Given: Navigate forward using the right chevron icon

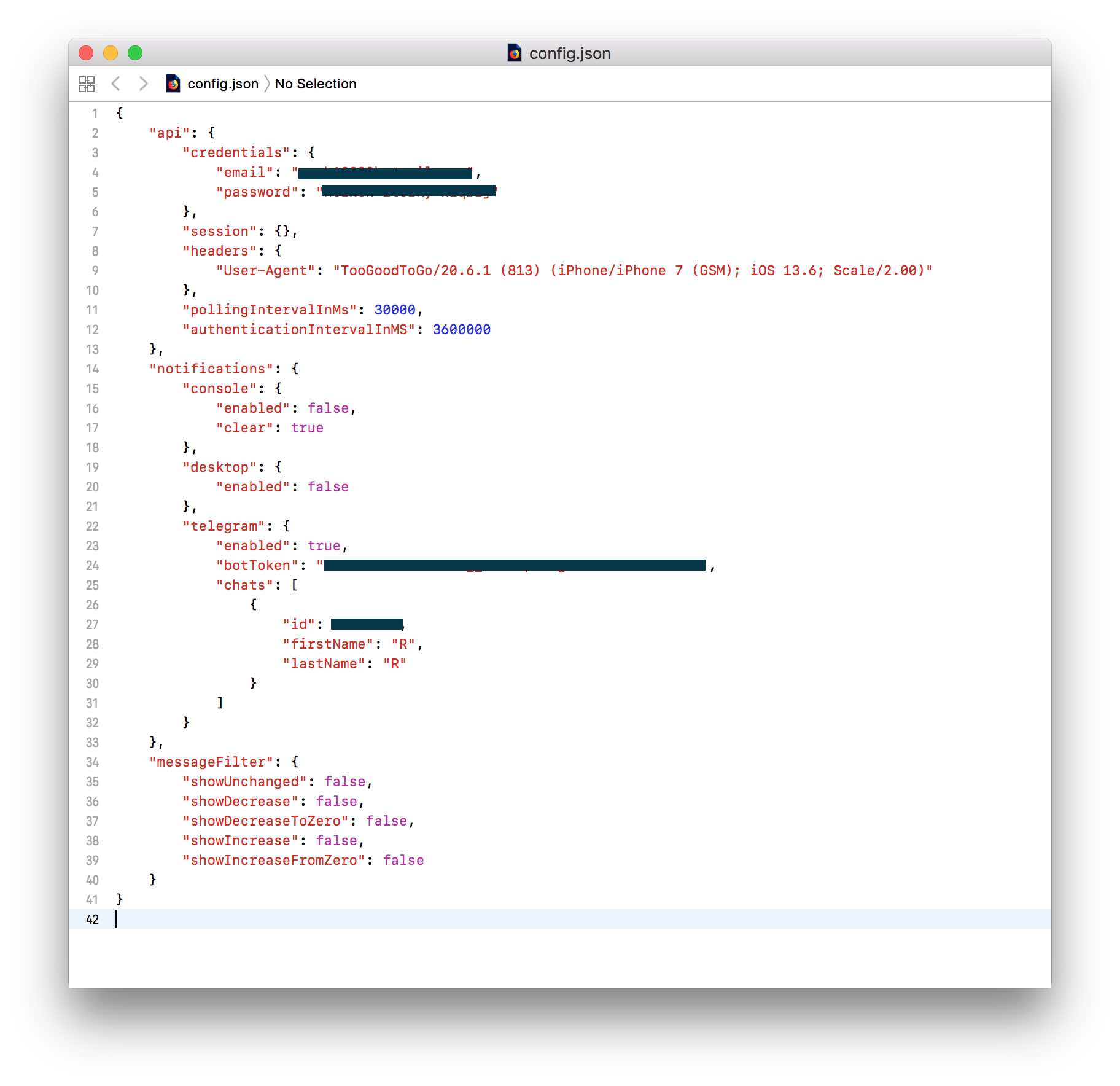Looking at the screenshot, I should point(144,84).
